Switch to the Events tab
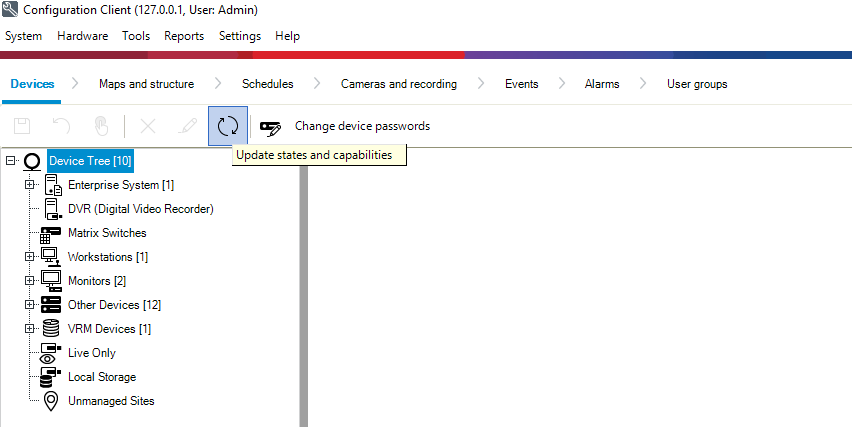Screen dimensions: 852x427 click(522, 84)
